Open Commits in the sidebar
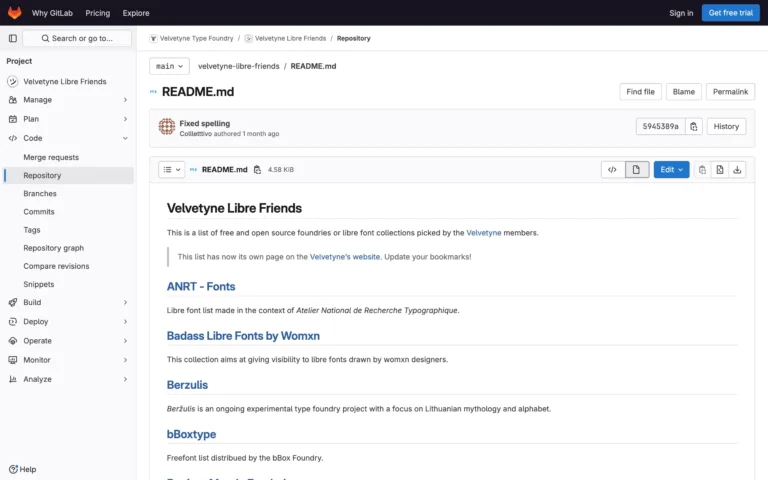This screenshot has height=480, width=768. point(39,212)
